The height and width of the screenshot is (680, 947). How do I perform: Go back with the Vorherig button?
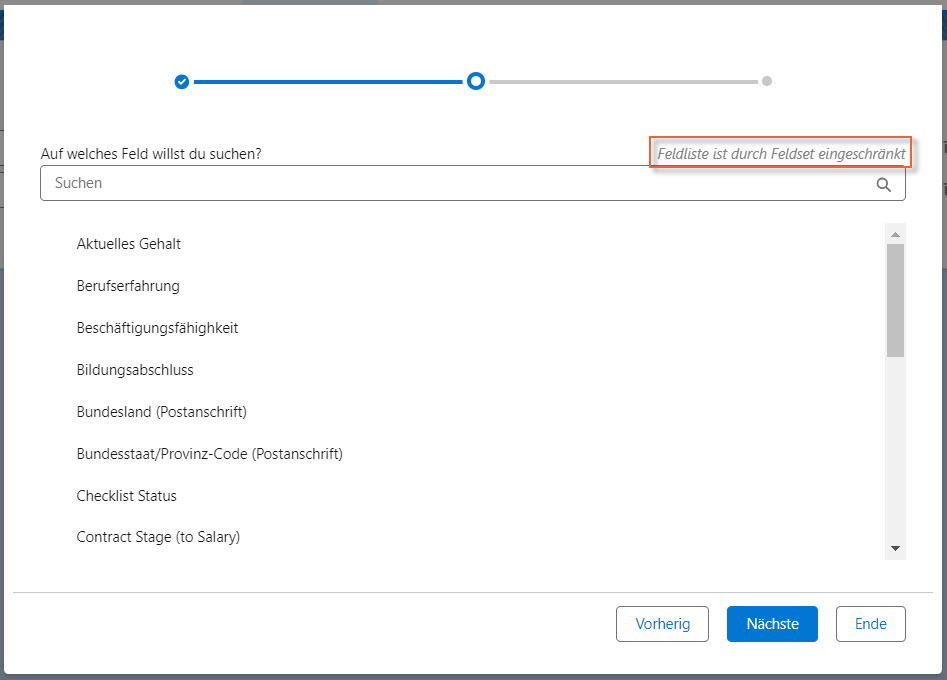tap(662, 624)
